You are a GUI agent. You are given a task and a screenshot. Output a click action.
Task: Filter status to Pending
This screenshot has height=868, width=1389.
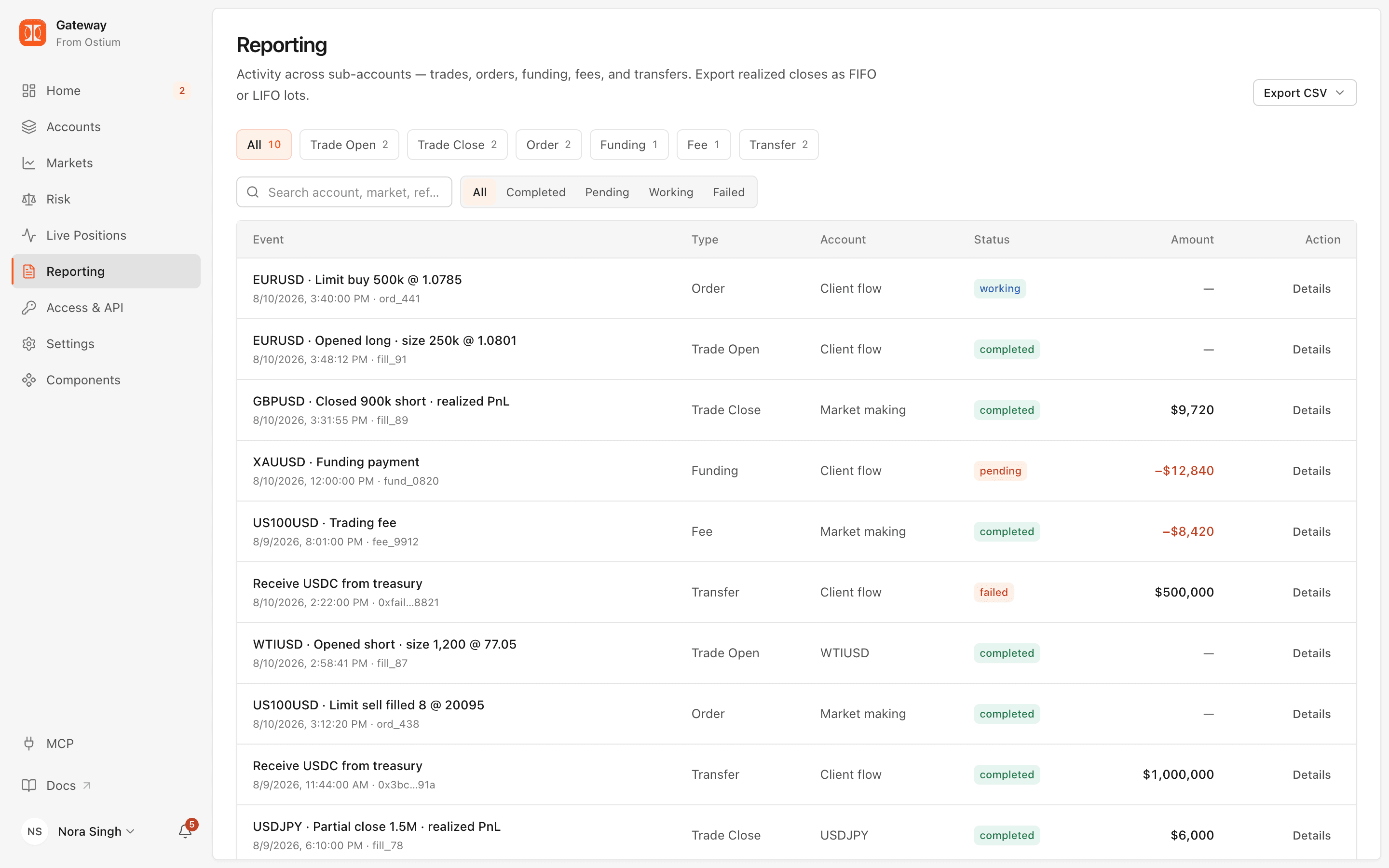[x=607, y=192]
